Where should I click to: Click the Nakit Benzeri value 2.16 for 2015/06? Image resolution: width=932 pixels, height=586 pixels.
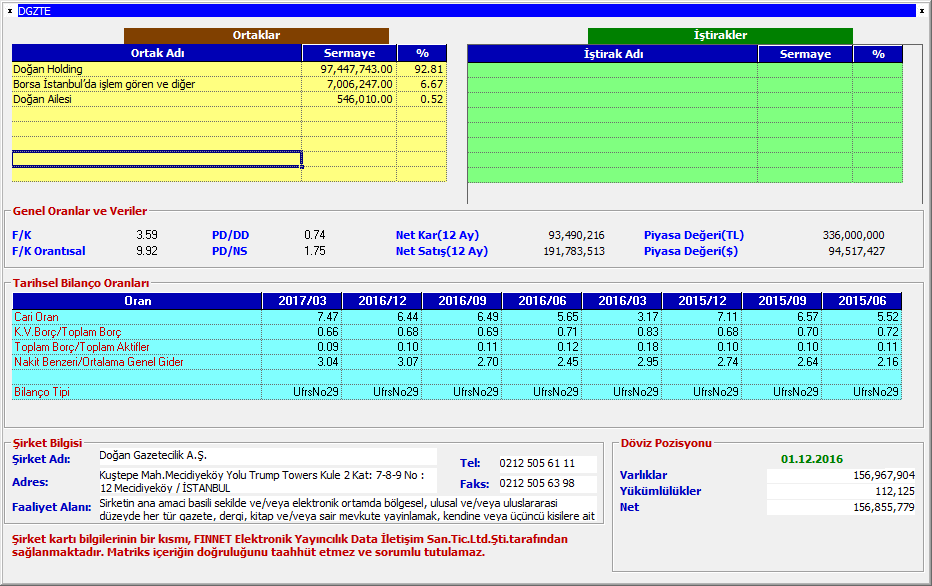pyautogui.click(x=888, y=362)
